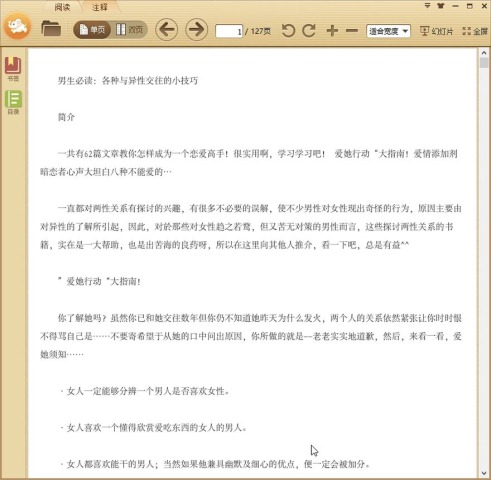Viewport: 491px width, 480px height.
Task: Rotate the page counterclockwise
Action: (288, 31)
